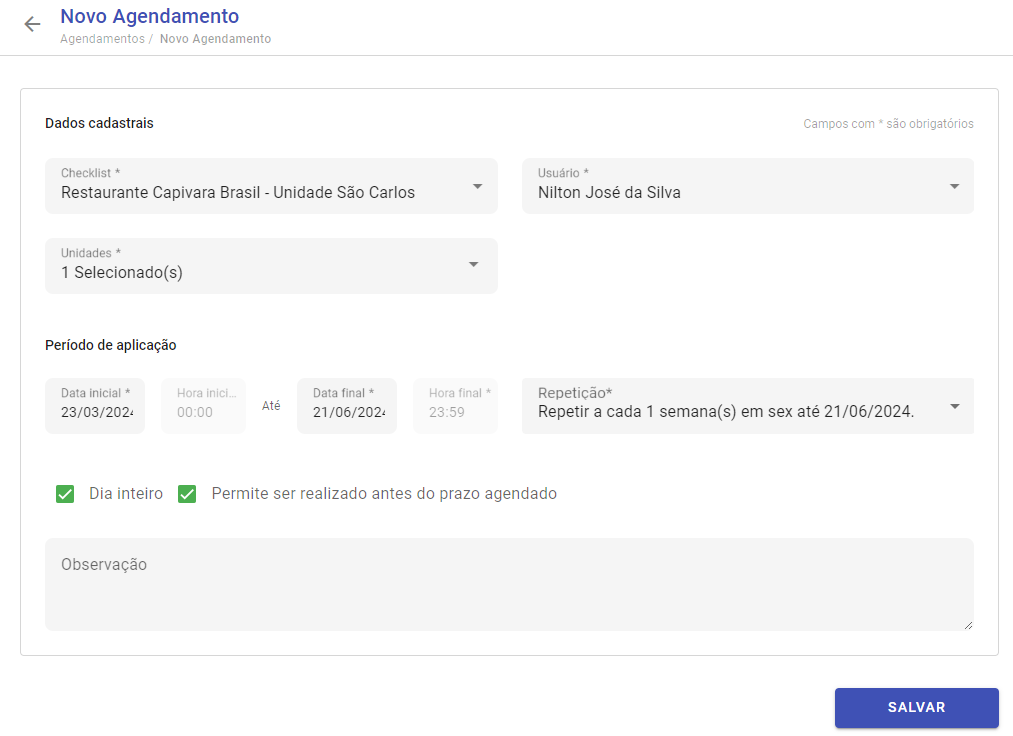Click the Hora final 23:59 field
The image size is (1013, 736).
pos(455,406)
